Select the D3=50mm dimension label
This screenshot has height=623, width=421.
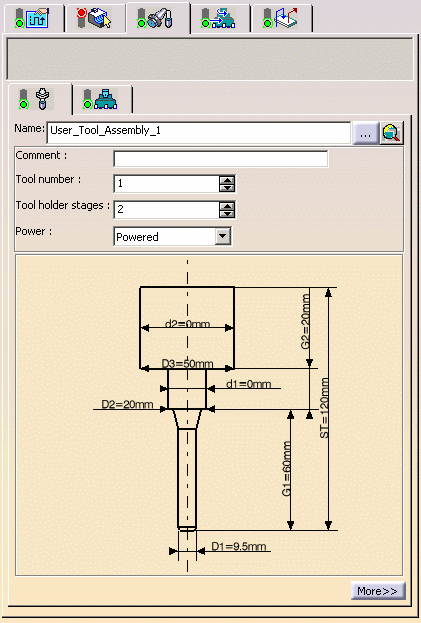187,364
